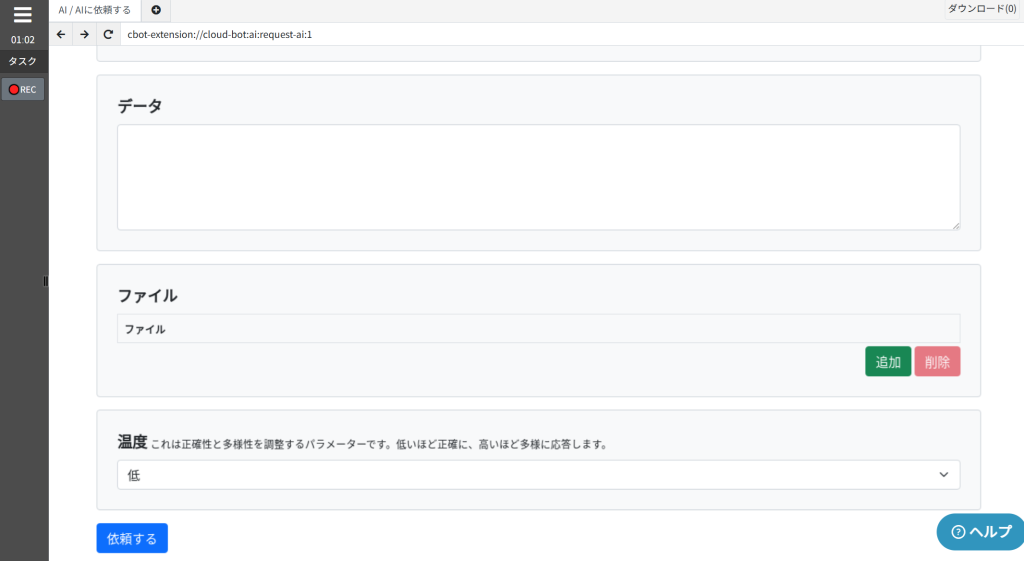Click the データ textarea resize grip
1024x561 pixels.
(x=955, y=225)
